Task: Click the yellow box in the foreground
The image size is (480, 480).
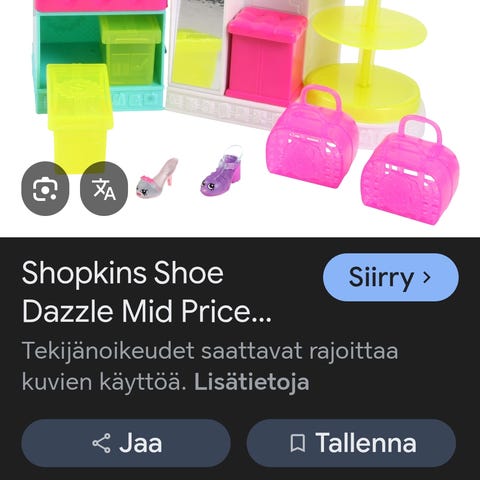Action: coord(79,119)
